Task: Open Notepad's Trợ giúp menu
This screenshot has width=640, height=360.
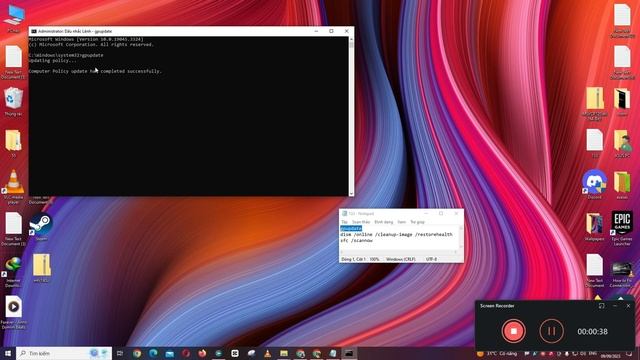Action: 418,222
